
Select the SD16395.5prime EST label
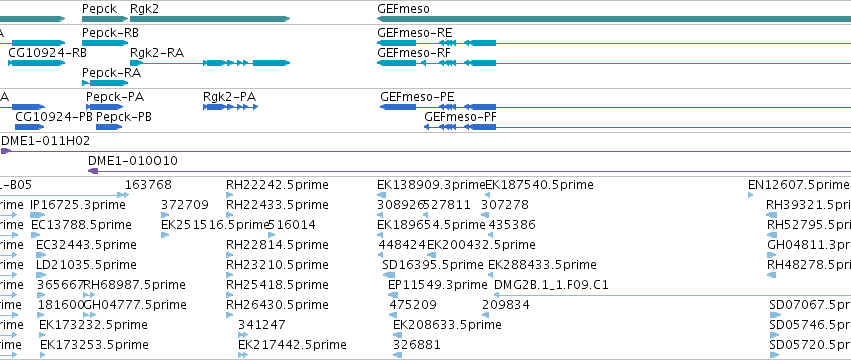[433, 265]
